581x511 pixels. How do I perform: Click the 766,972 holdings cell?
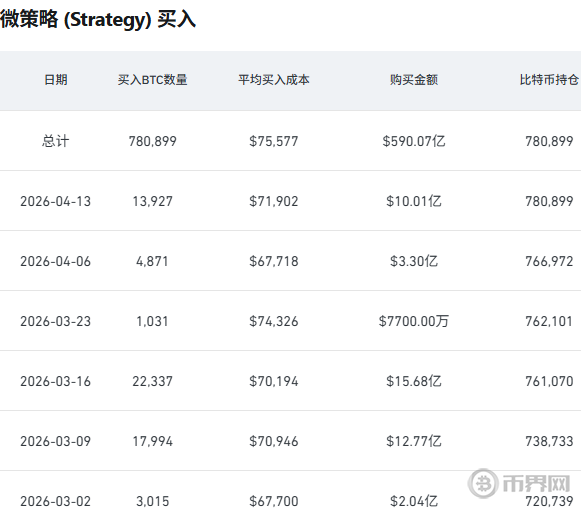click(549, 261)
